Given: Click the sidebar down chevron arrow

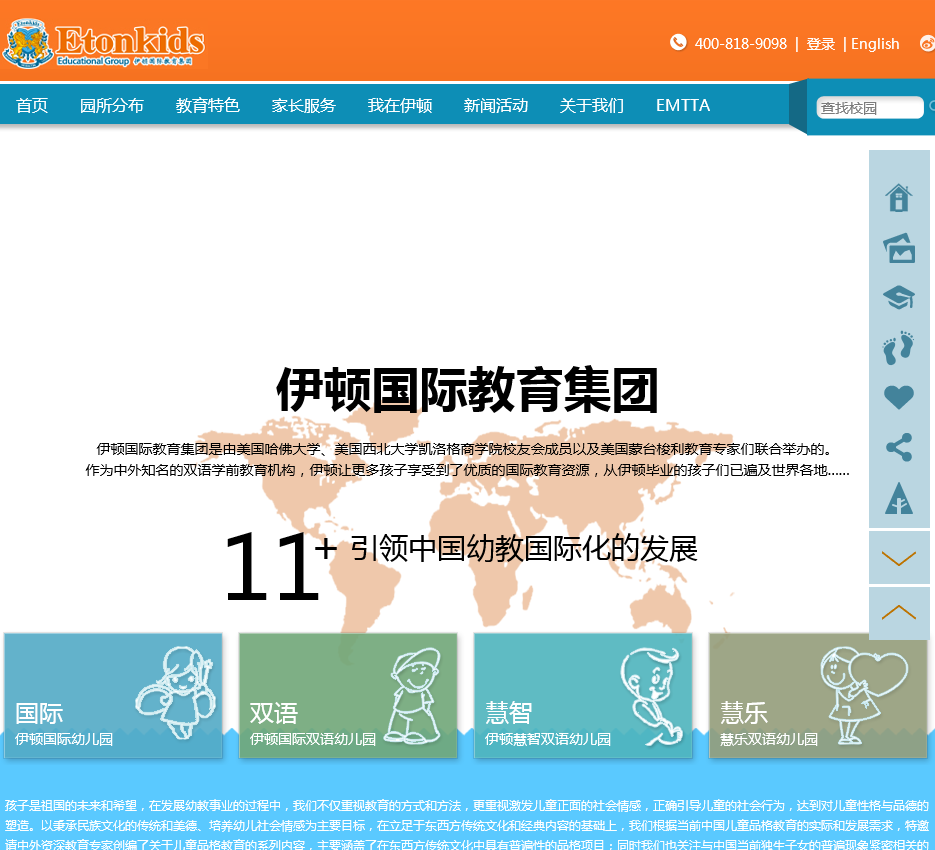Looking at the screenshot, I should [899, 558].
